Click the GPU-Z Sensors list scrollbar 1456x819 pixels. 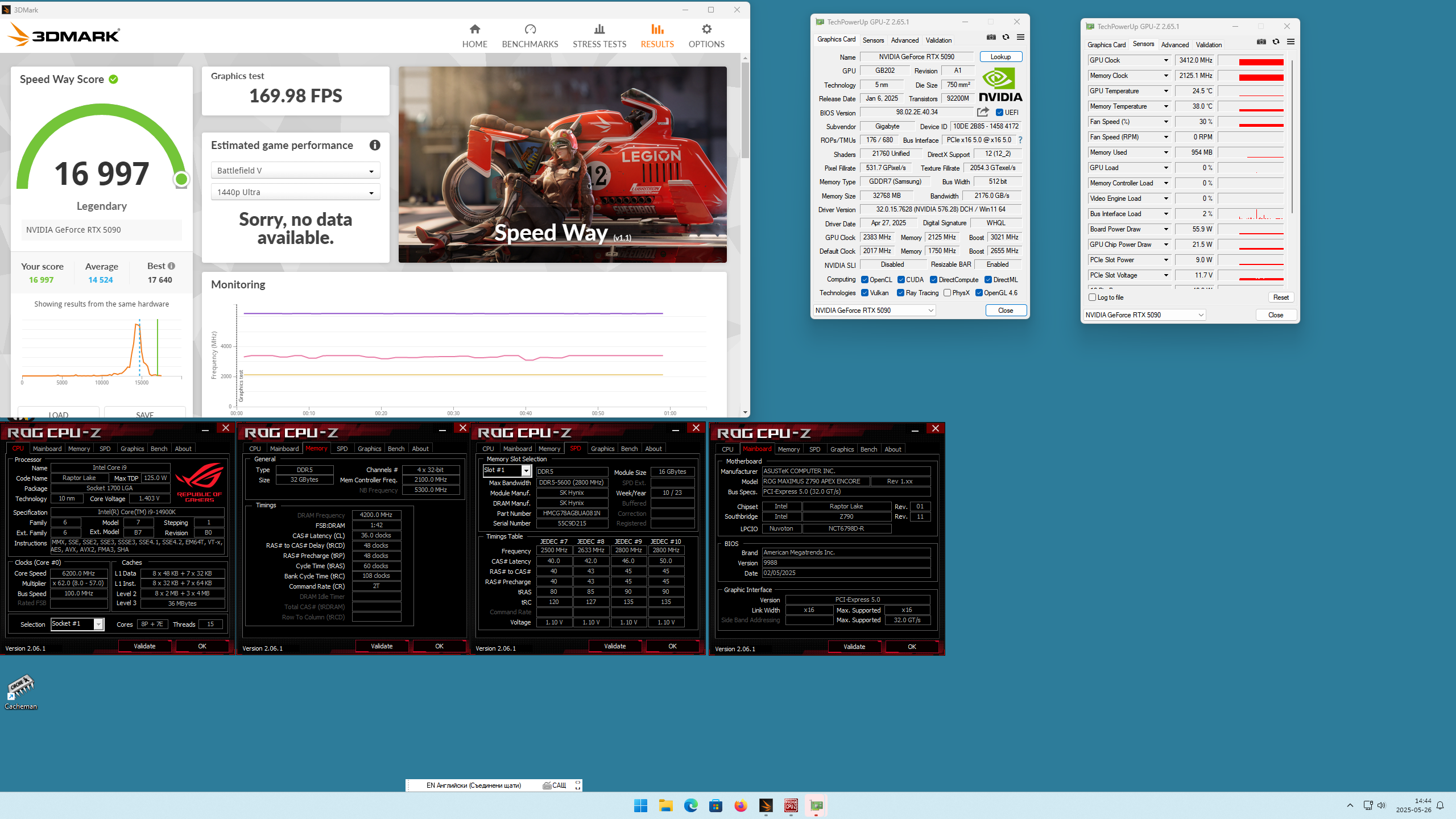(1292, 136)
